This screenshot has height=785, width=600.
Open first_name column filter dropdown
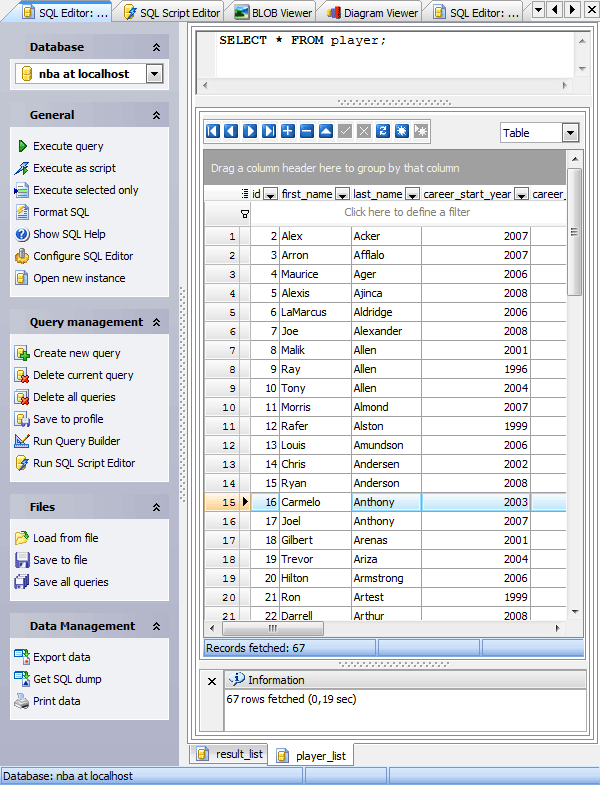pos(342,194)
